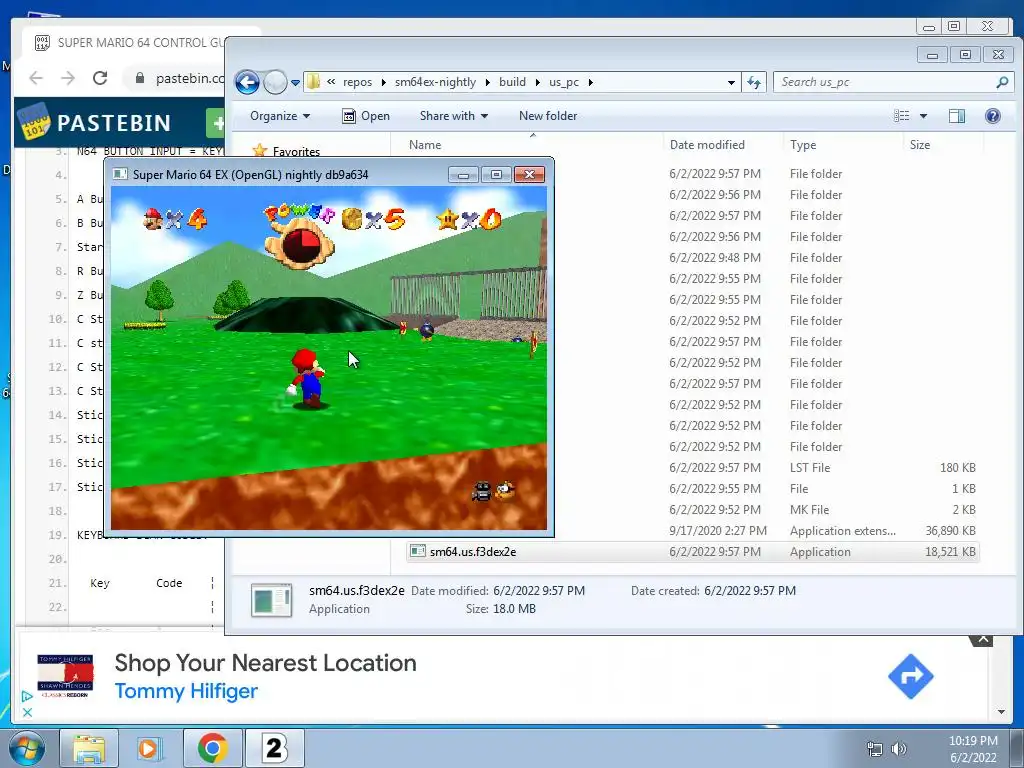Click the padlock icon in the Chrome address bar
1024x768 pixels.
click(140, 78)
